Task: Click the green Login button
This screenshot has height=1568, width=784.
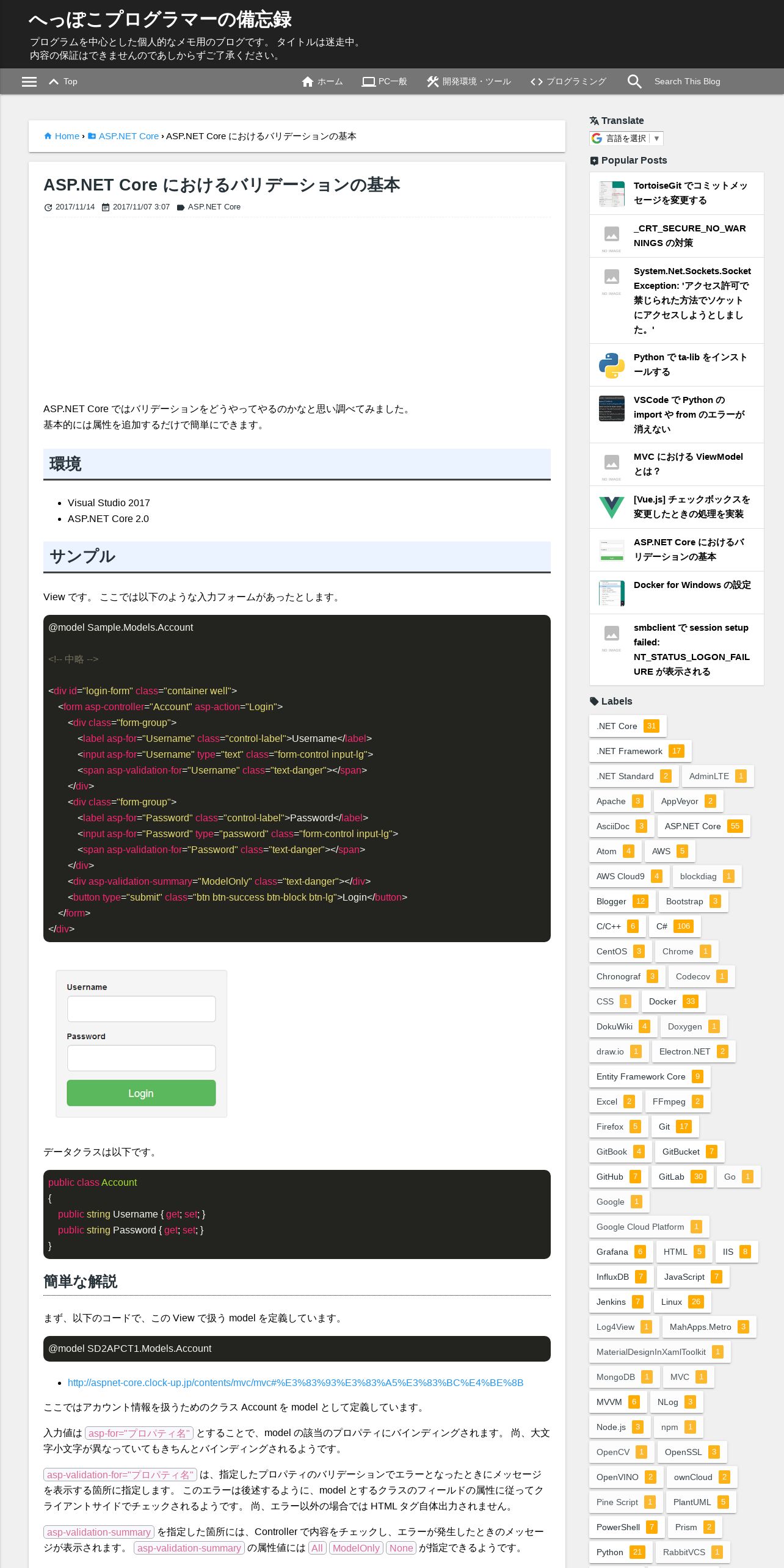Action: [141, 1093]
